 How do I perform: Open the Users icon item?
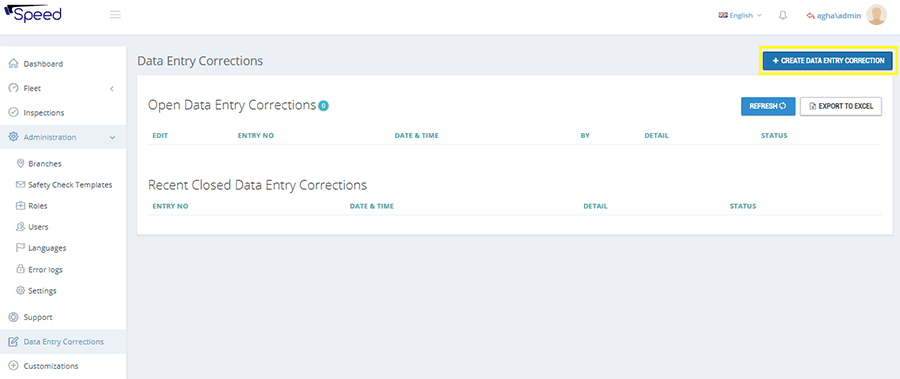[20, 227]
